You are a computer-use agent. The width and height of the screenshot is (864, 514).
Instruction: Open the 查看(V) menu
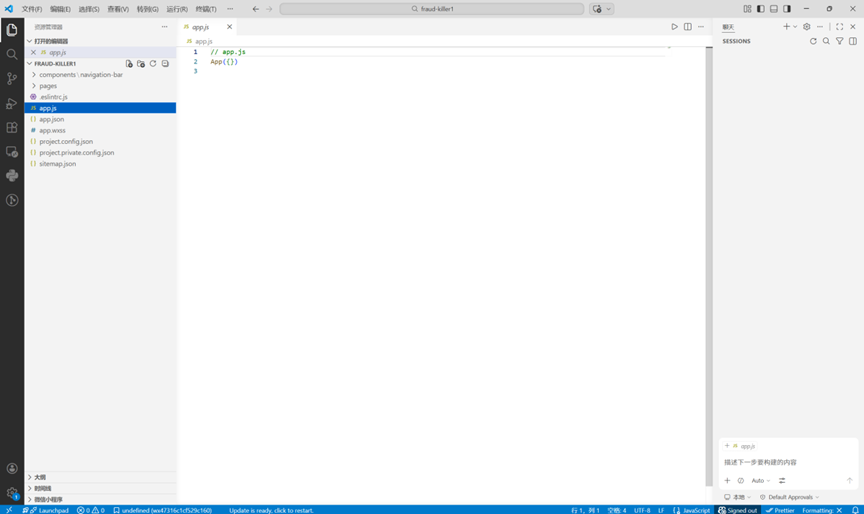coord(118,9)
